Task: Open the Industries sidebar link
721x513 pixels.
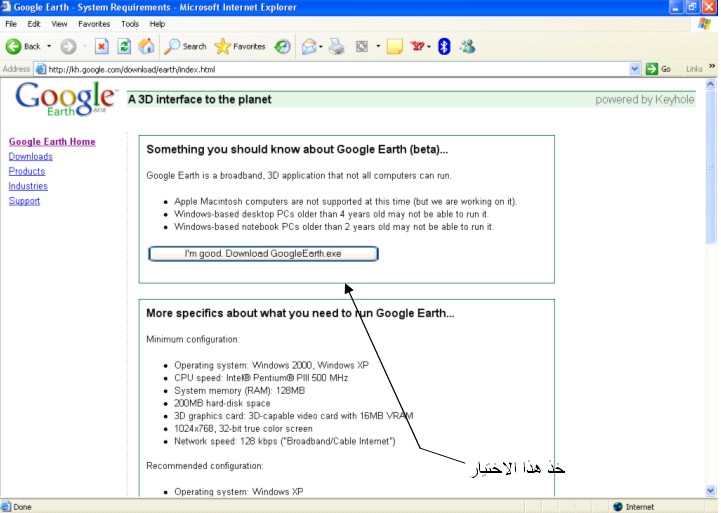Action: (28, 186)
